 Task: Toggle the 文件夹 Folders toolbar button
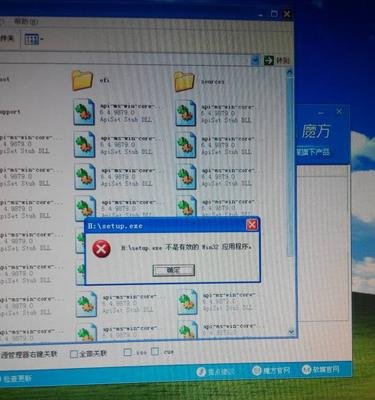click(x=6, y=38)
